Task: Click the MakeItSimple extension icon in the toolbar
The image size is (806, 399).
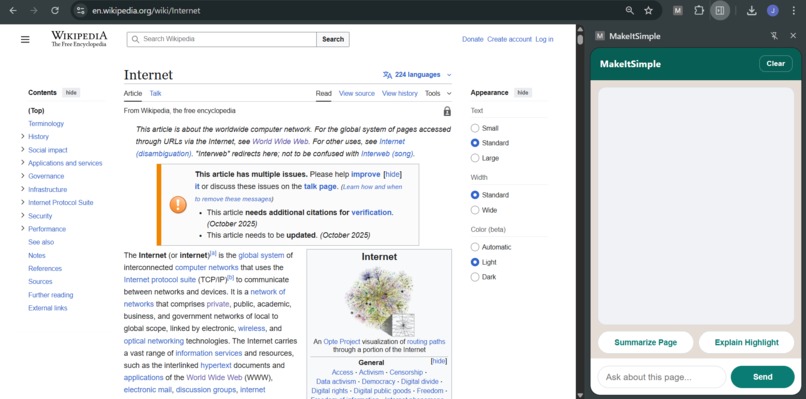Action: [x=678, y=10]
